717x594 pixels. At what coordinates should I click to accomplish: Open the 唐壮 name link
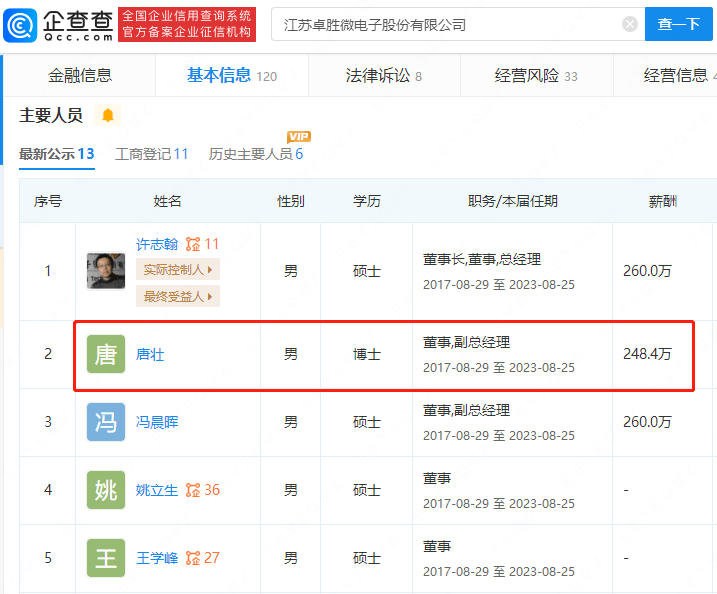pyautogui.click(x=150, y=354)
